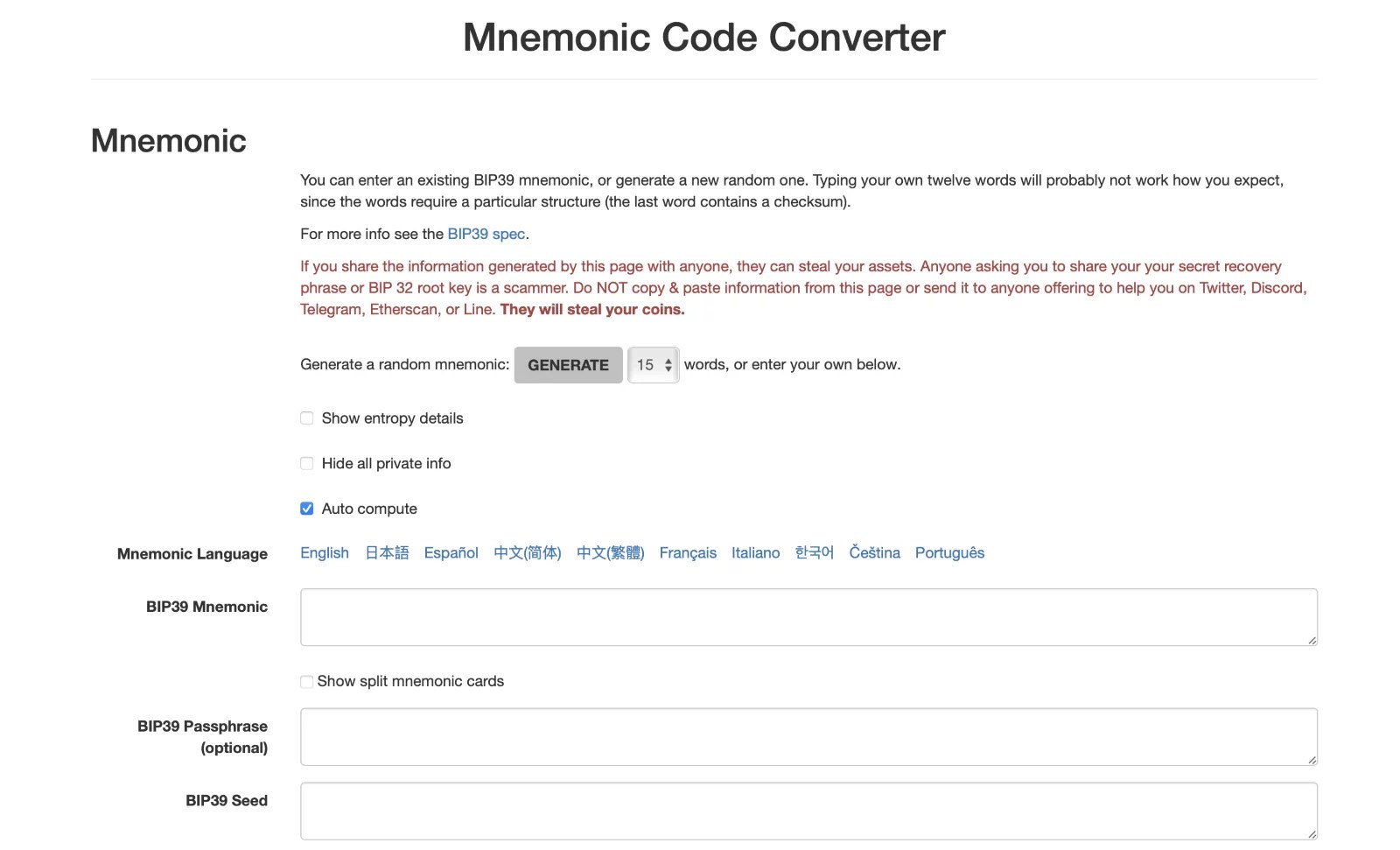
Task: Switch mnemonic language to 中文(简体)
Action: click(x=527, y=552)
